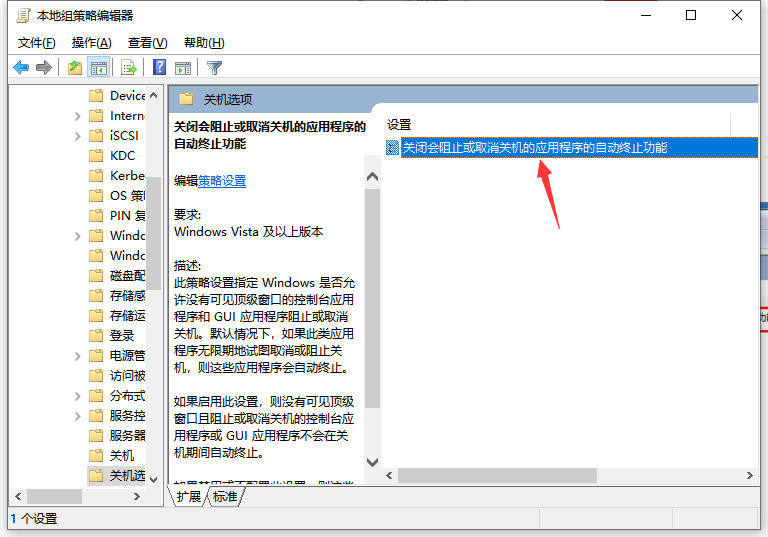Image resolution: width=768 pixels, height=537 pixels.
Task: Select the KDC folder in the tree
Action: tap(122, 155)
